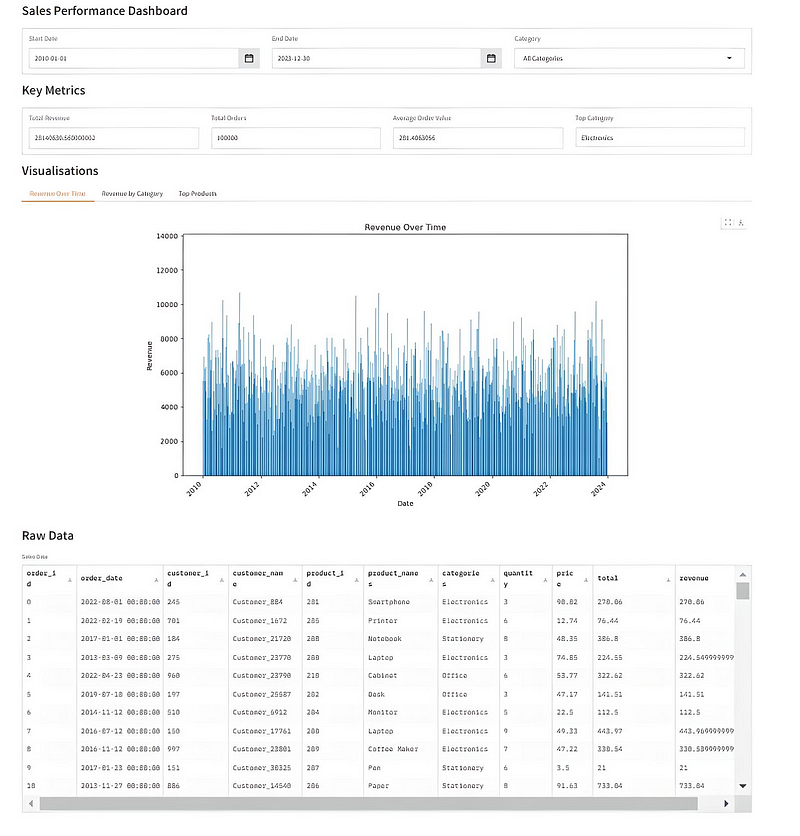Sort table by order_date column arrow
Viewport: 800px width, 836px height.
pyautogui.click(x=156, y=580)
